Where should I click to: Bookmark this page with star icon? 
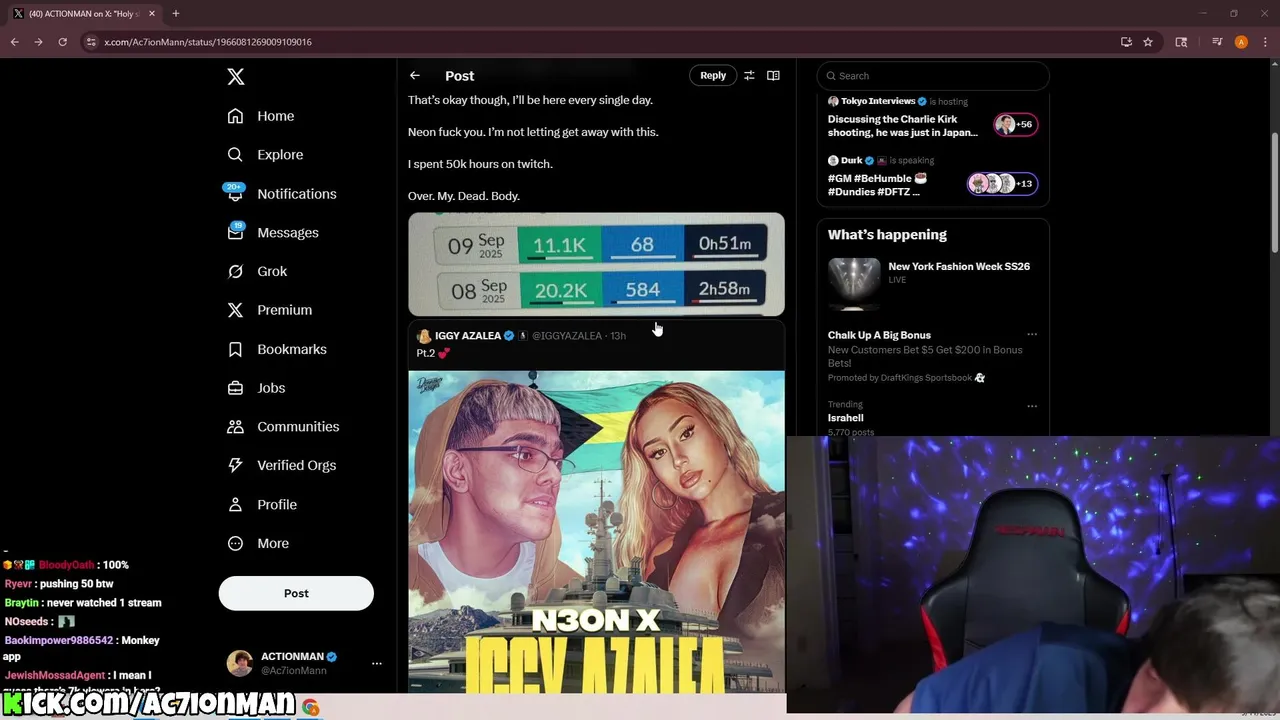coord(1148,42)
